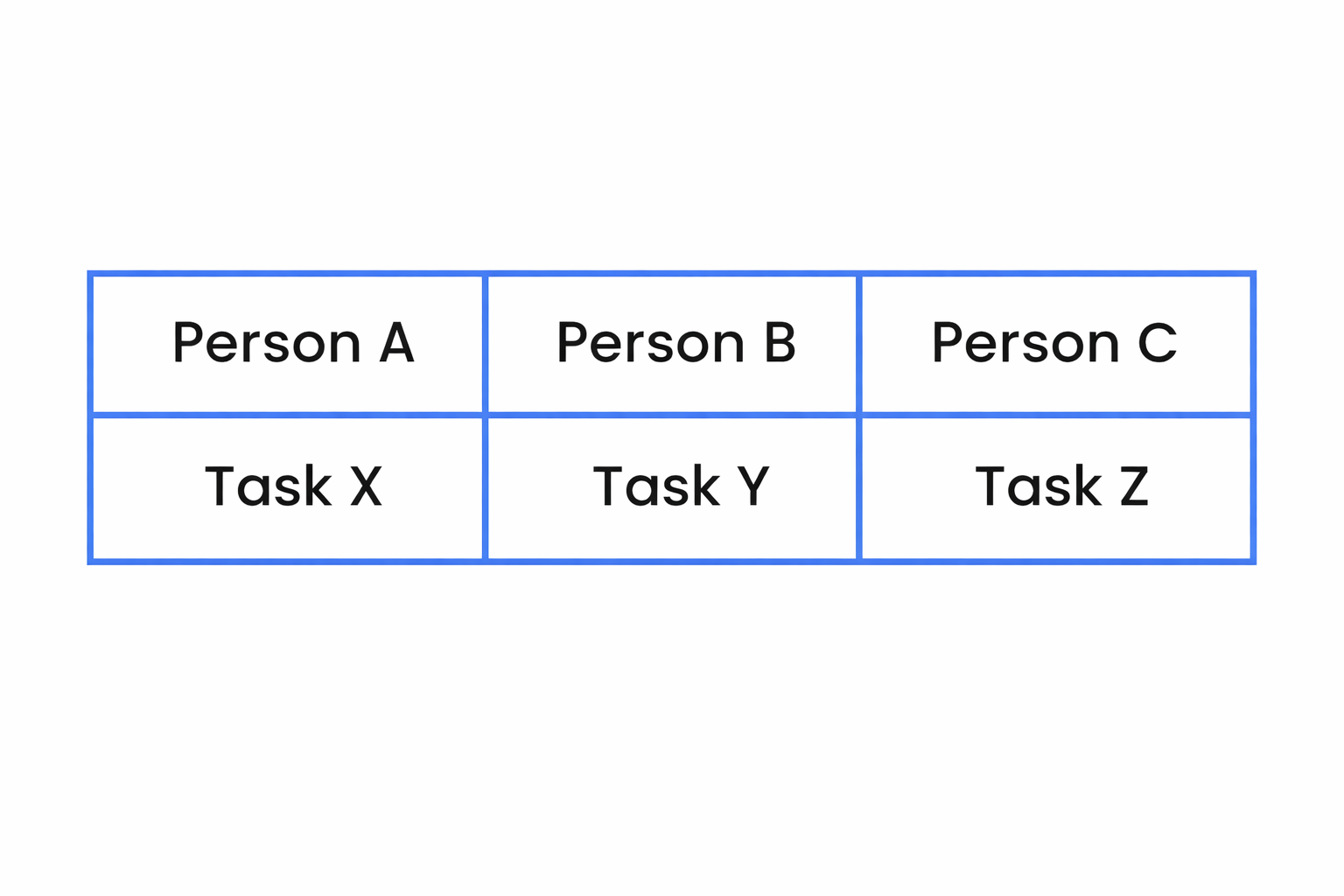Click column border between Task X and Task Y
This screenshot has height=896, width=1344.
tap(484, 487)
